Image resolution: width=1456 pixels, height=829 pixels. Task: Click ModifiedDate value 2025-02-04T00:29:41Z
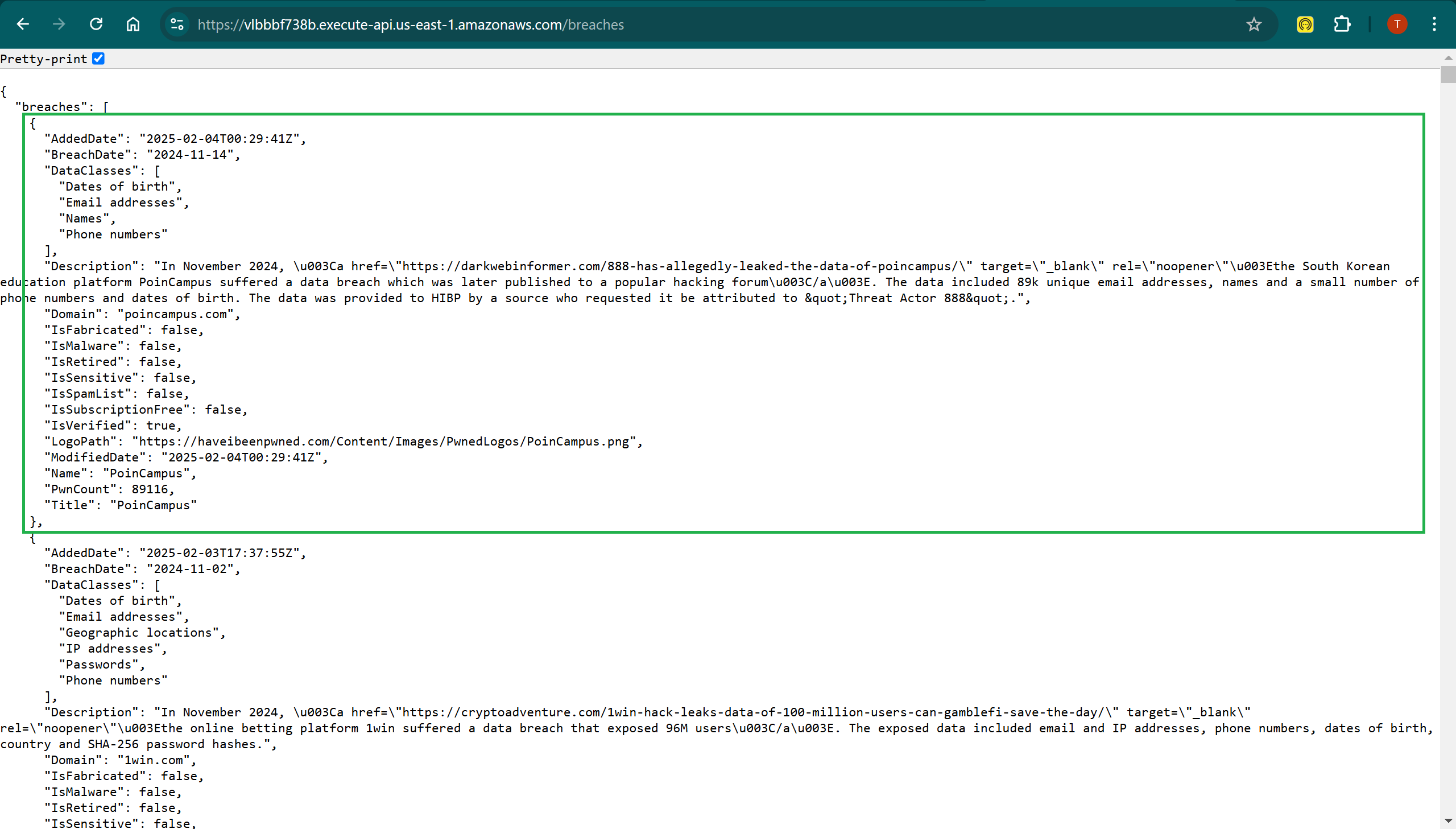[242, 458]
